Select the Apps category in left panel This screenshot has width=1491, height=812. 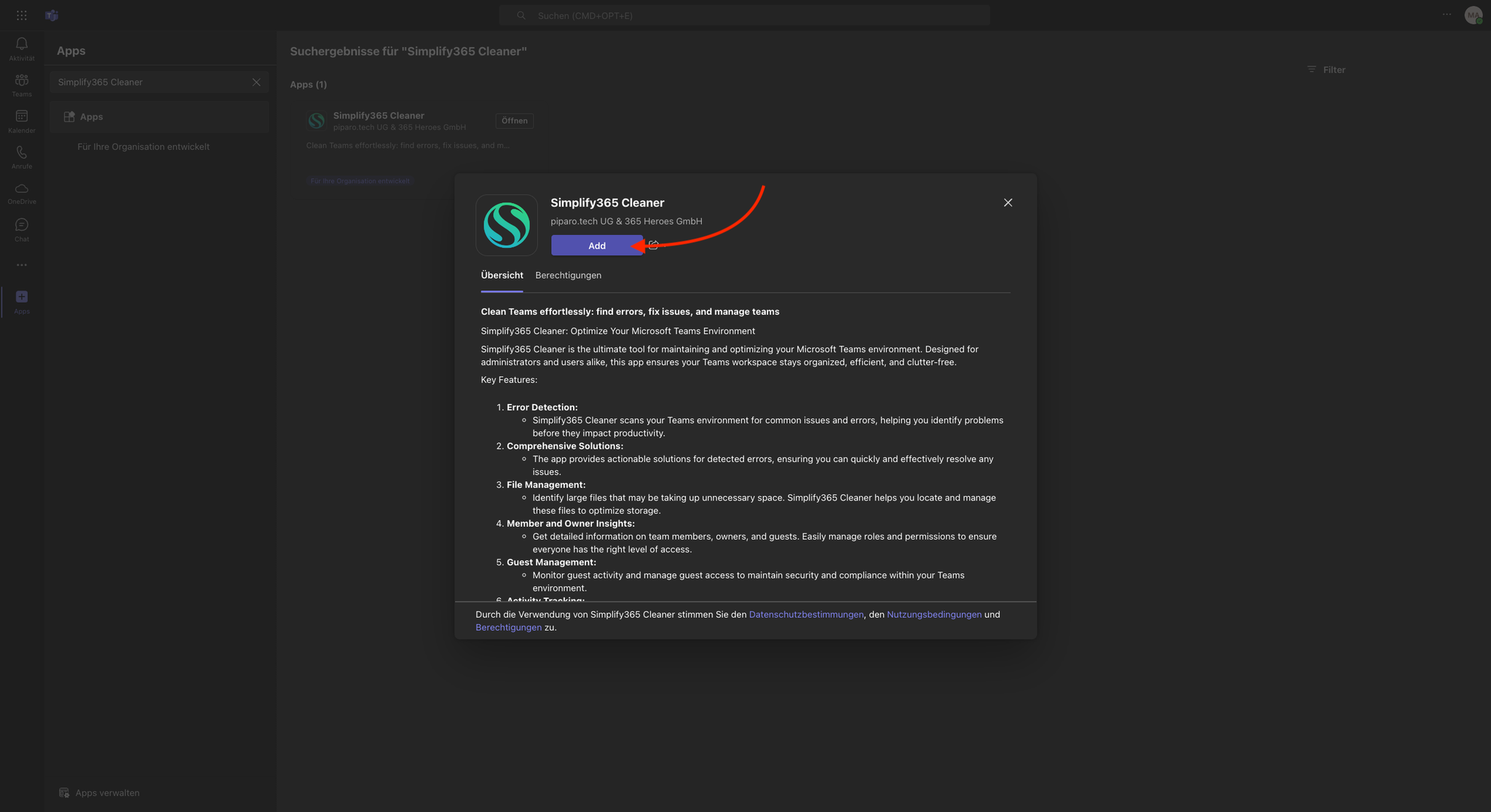tap(159, 116)
